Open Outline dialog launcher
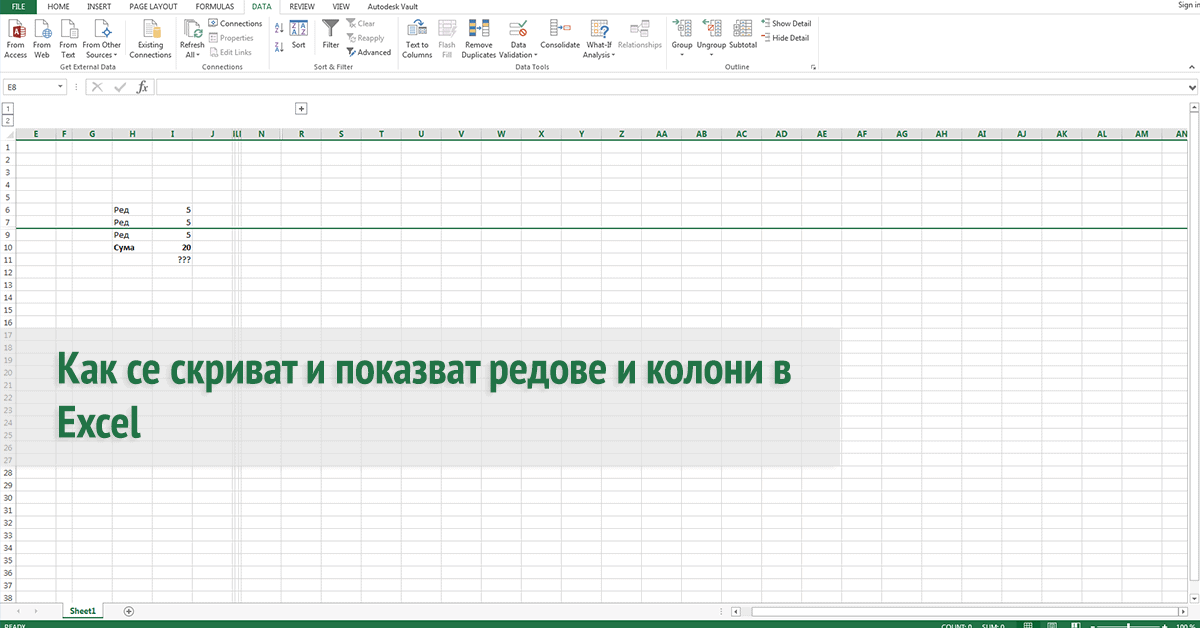This screenshot has width=1200, height=628. tap(813, 67)
